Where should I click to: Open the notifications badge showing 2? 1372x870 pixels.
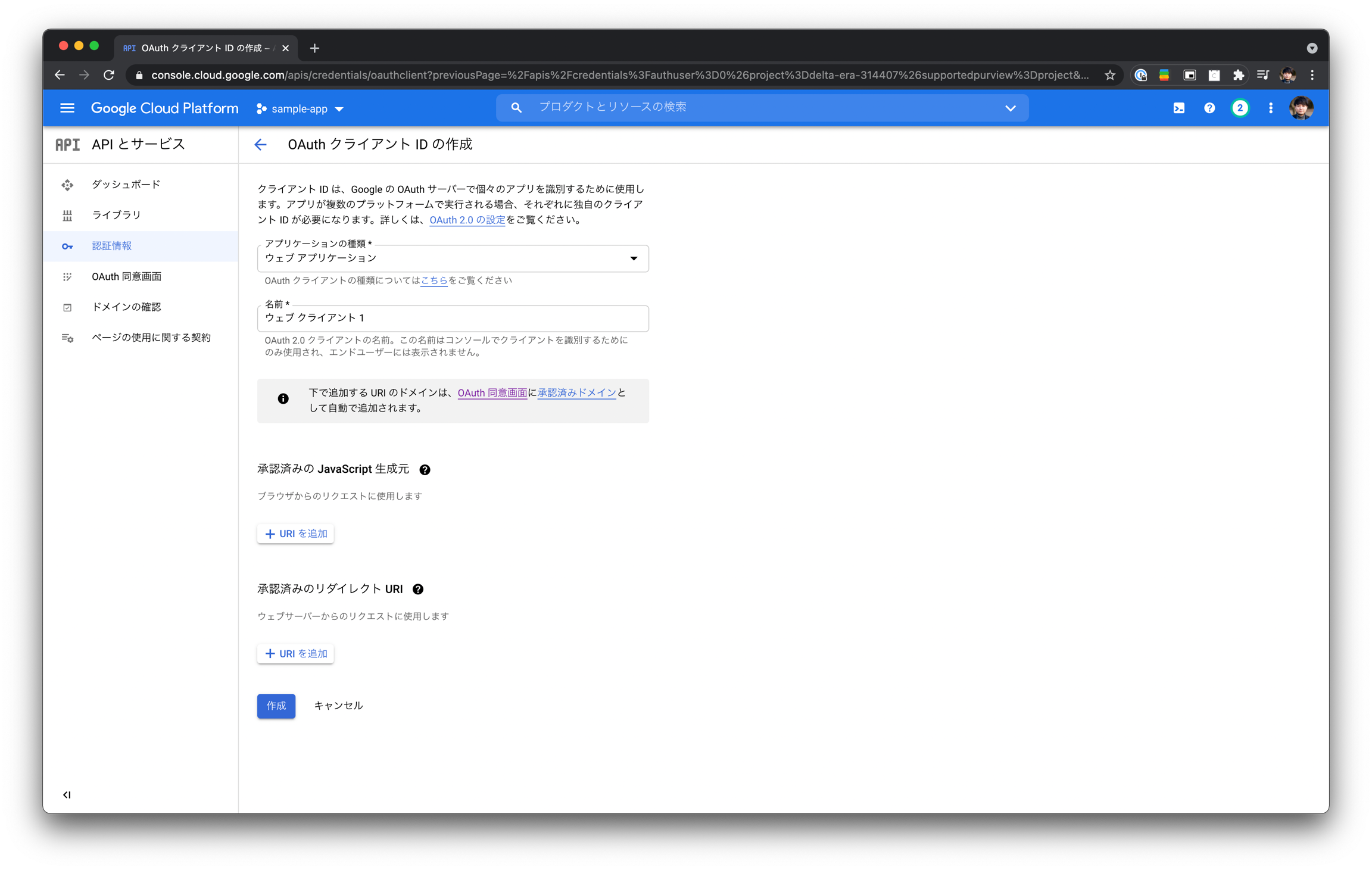[x=1240, y=108]
